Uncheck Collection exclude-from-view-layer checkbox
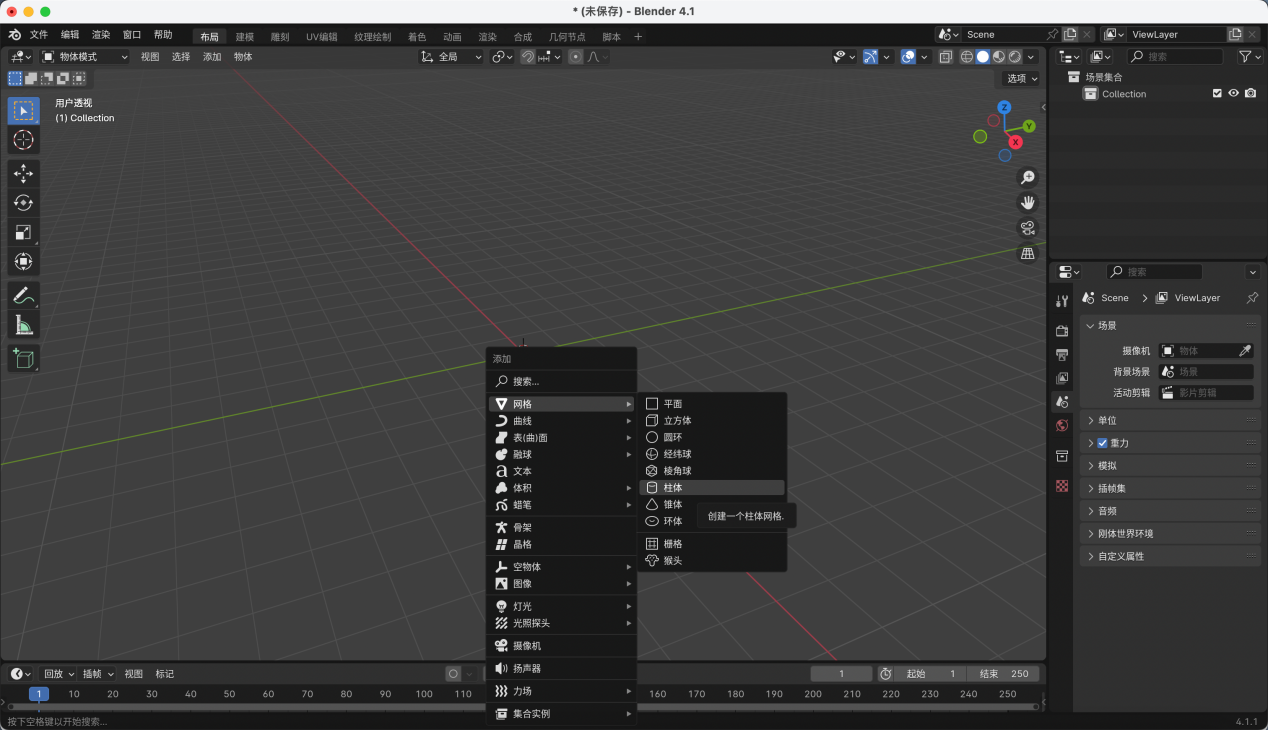The image size is (1268, 730). 1217,94
